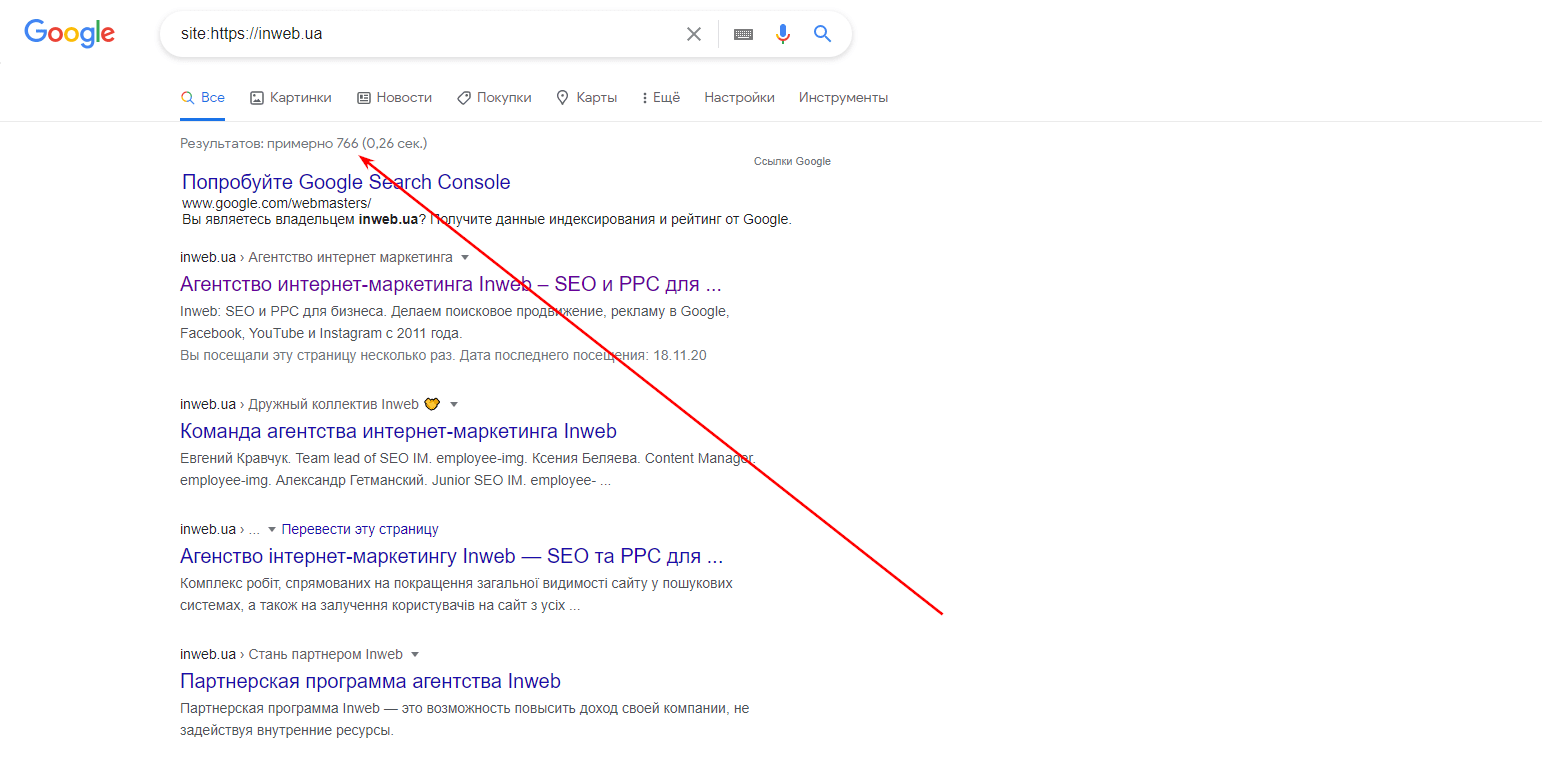Viewport: 1542px width, 770px height.
Task: Click www.google.com/webmasters/ URL text
Action: tap(276, 203)
